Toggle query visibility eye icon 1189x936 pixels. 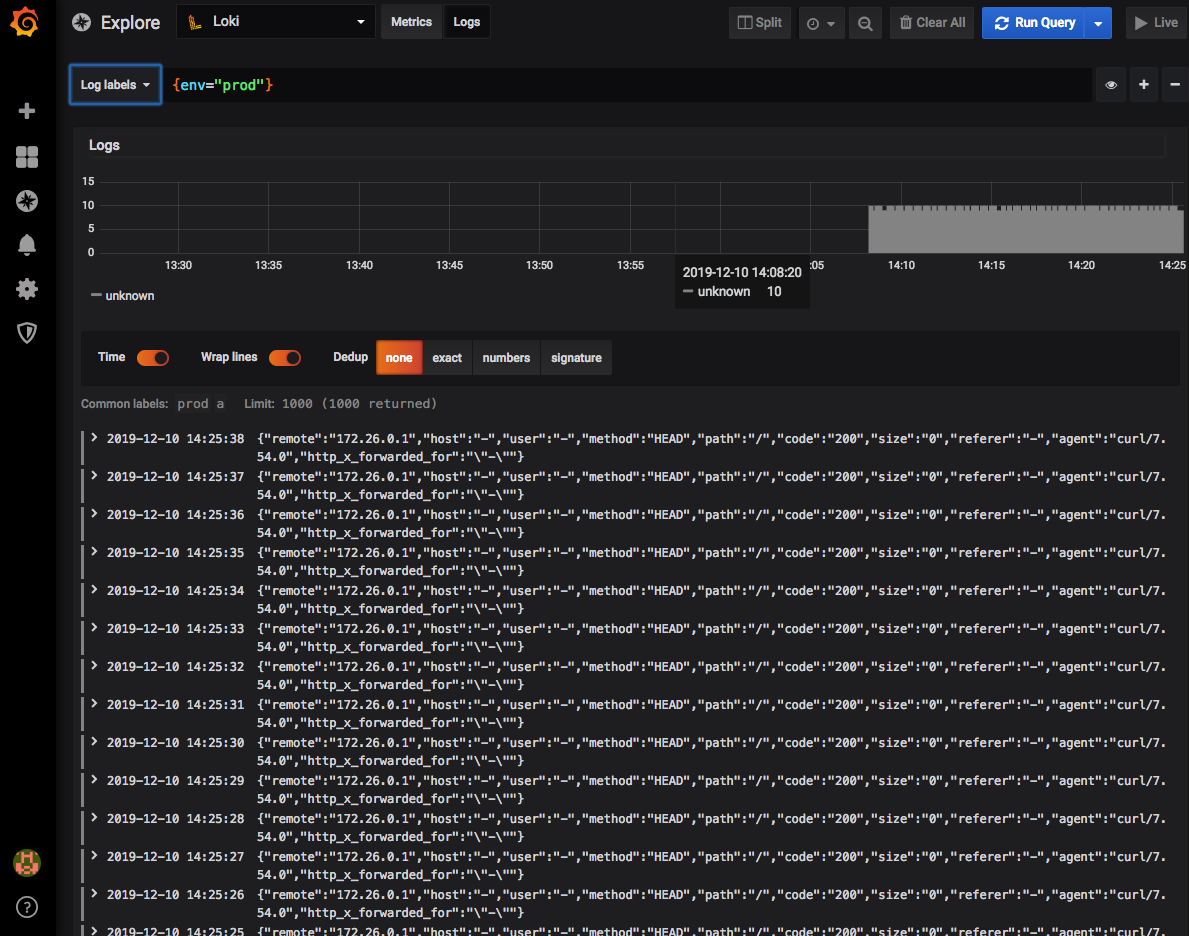pos(1111,85)
